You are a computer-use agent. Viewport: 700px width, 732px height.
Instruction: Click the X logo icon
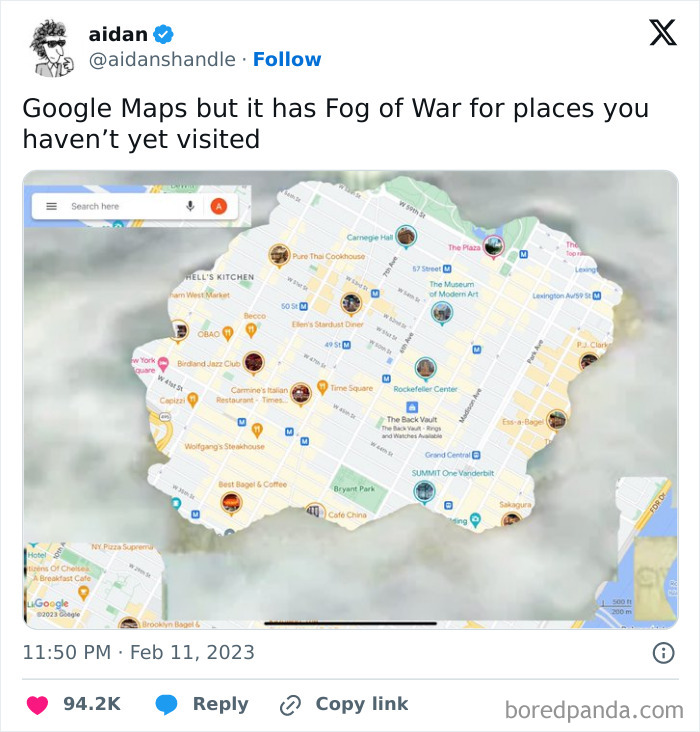coord(662,33)
